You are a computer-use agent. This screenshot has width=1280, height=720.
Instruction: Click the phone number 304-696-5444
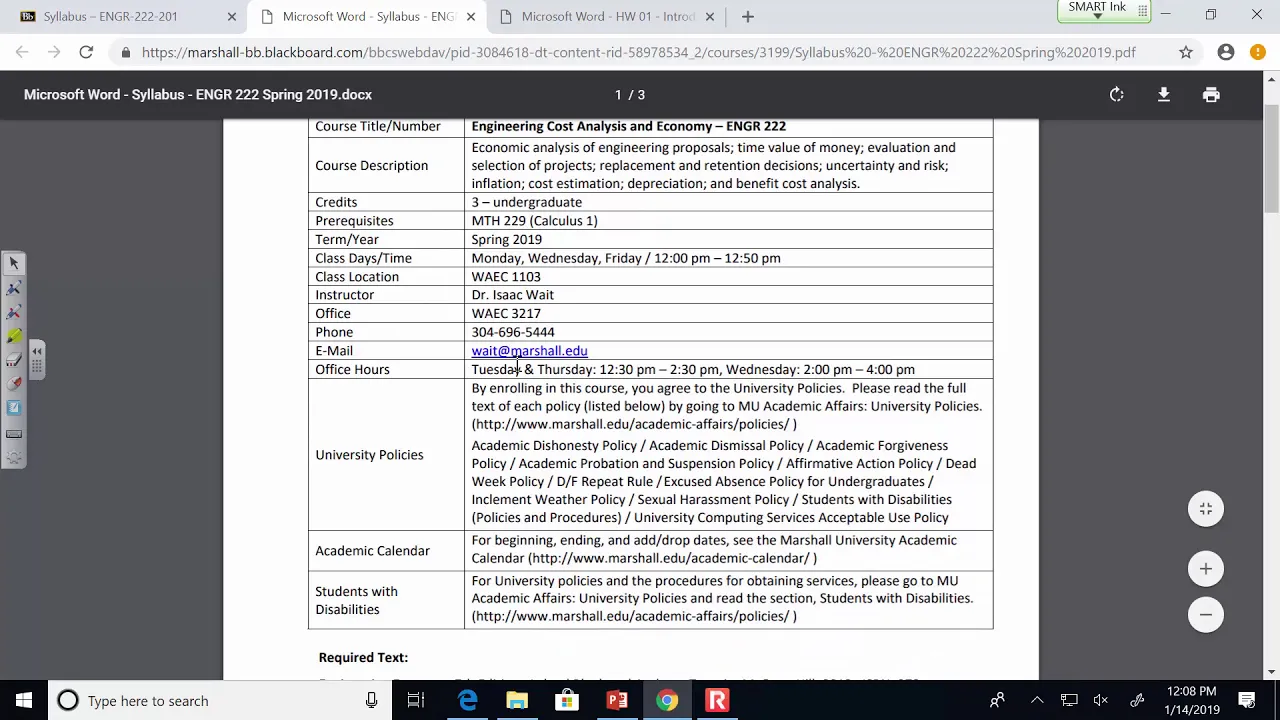512,332
